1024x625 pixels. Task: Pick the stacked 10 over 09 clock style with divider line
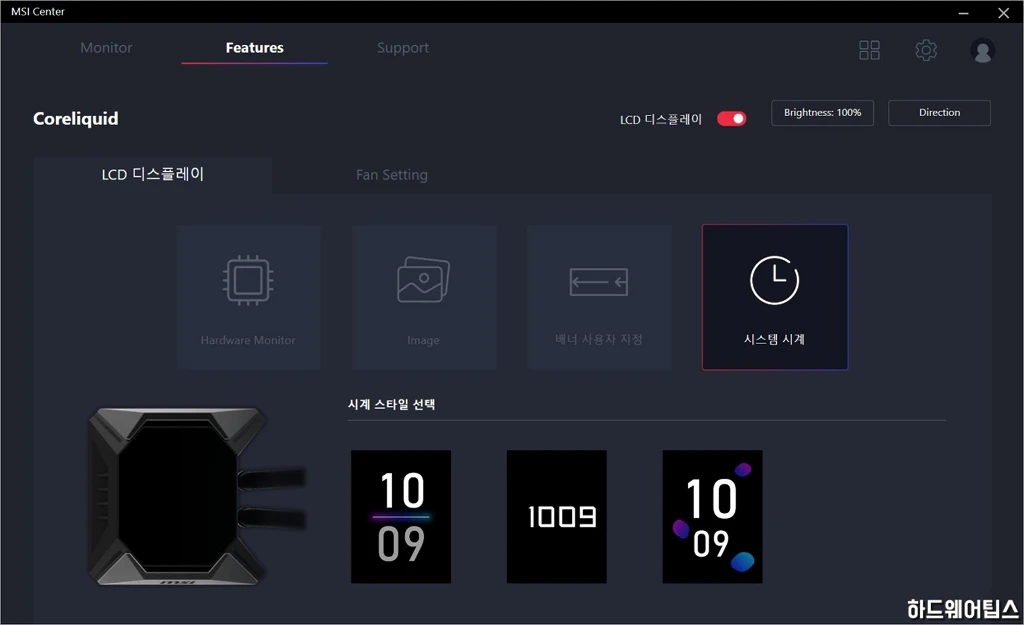[x=401, y=517]
